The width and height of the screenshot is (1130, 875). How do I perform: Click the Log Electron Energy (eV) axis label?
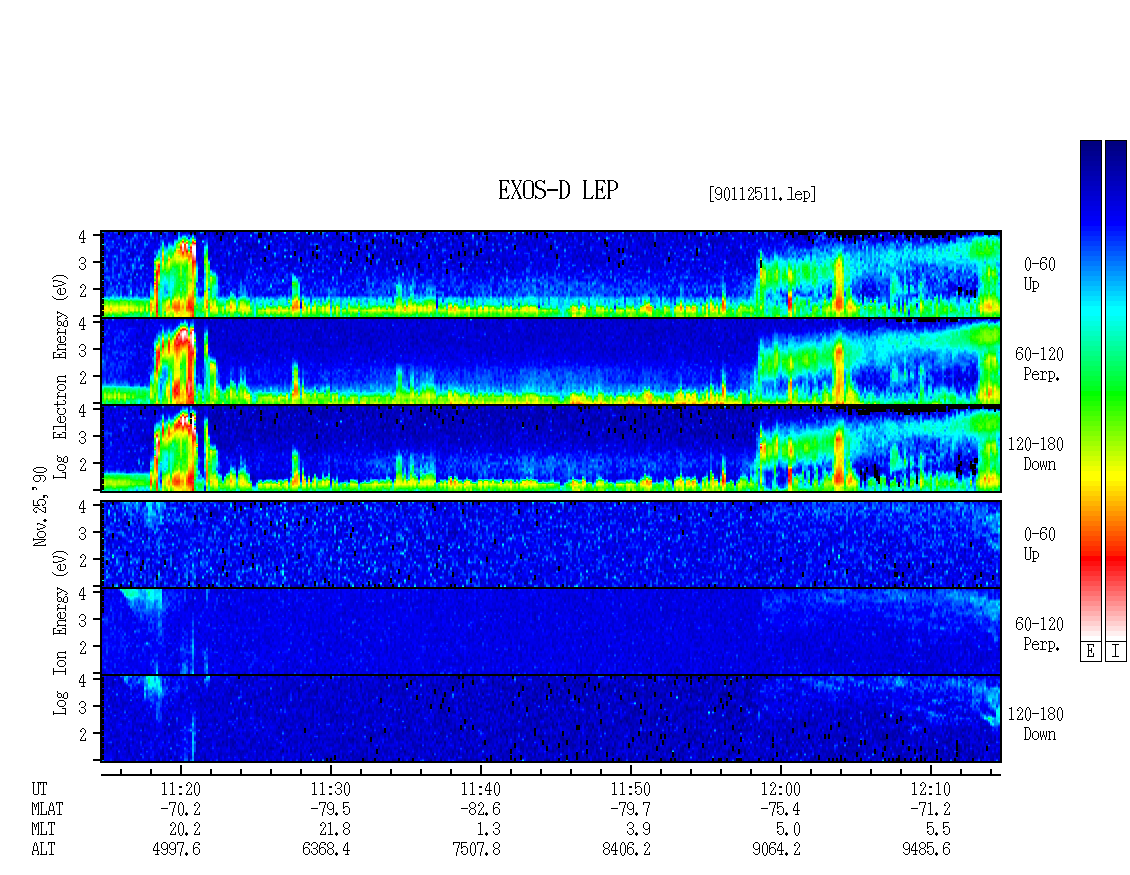[61, 376]
